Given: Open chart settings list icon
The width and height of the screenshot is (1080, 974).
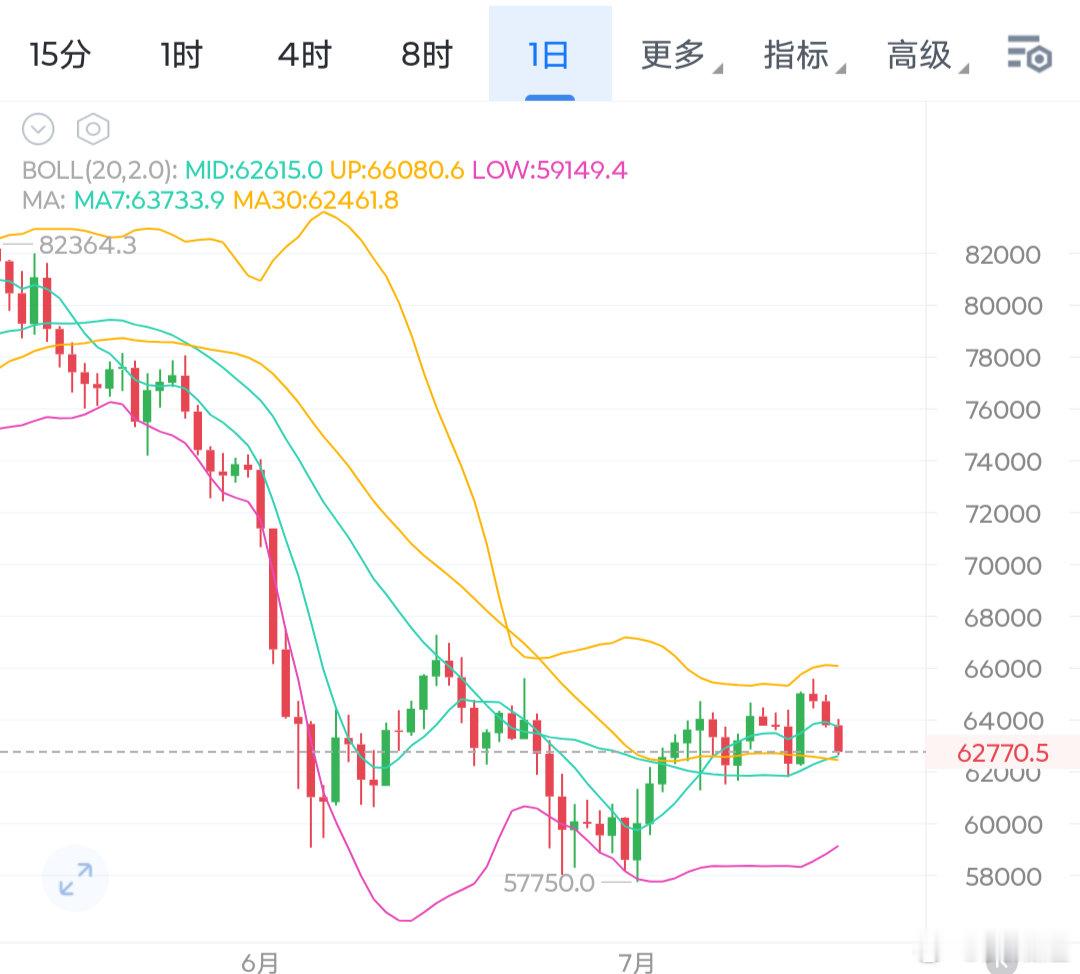Looking at the screenshot, I should click(x=1030, y=54).
